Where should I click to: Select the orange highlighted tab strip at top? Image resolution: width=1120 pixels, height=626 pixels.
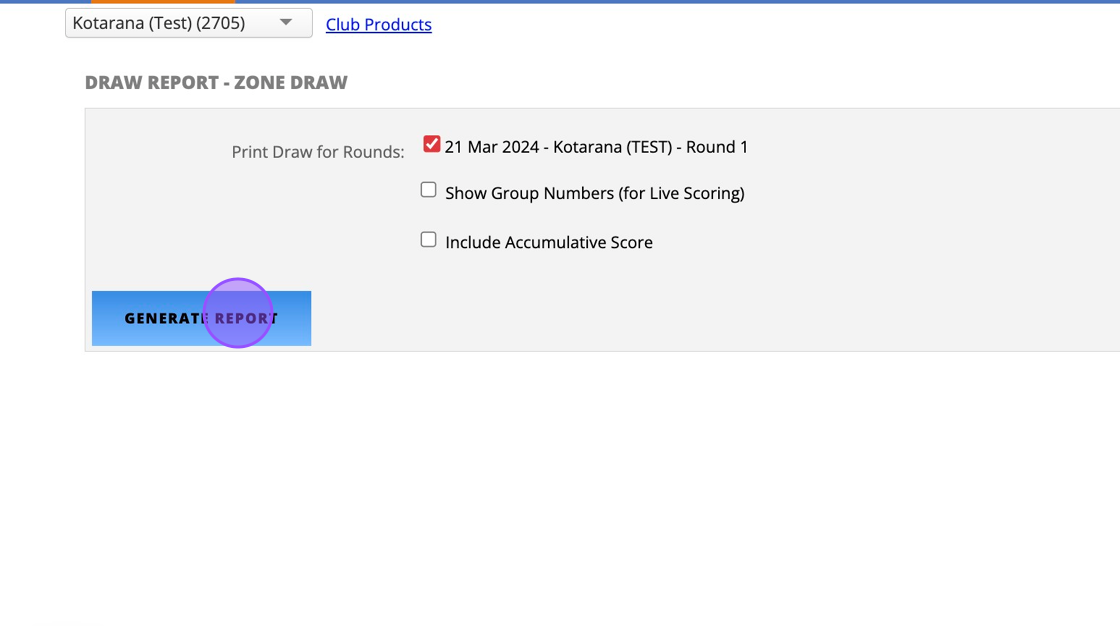coord(163,2)
